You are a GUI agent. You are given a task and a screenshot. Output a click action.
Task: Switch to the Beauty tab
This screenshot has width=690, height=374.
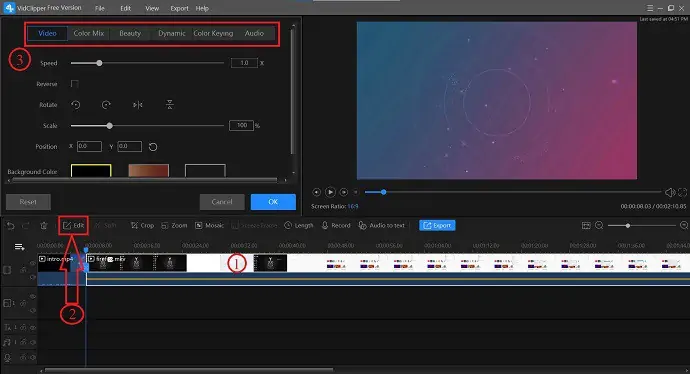tap(130, 33)
